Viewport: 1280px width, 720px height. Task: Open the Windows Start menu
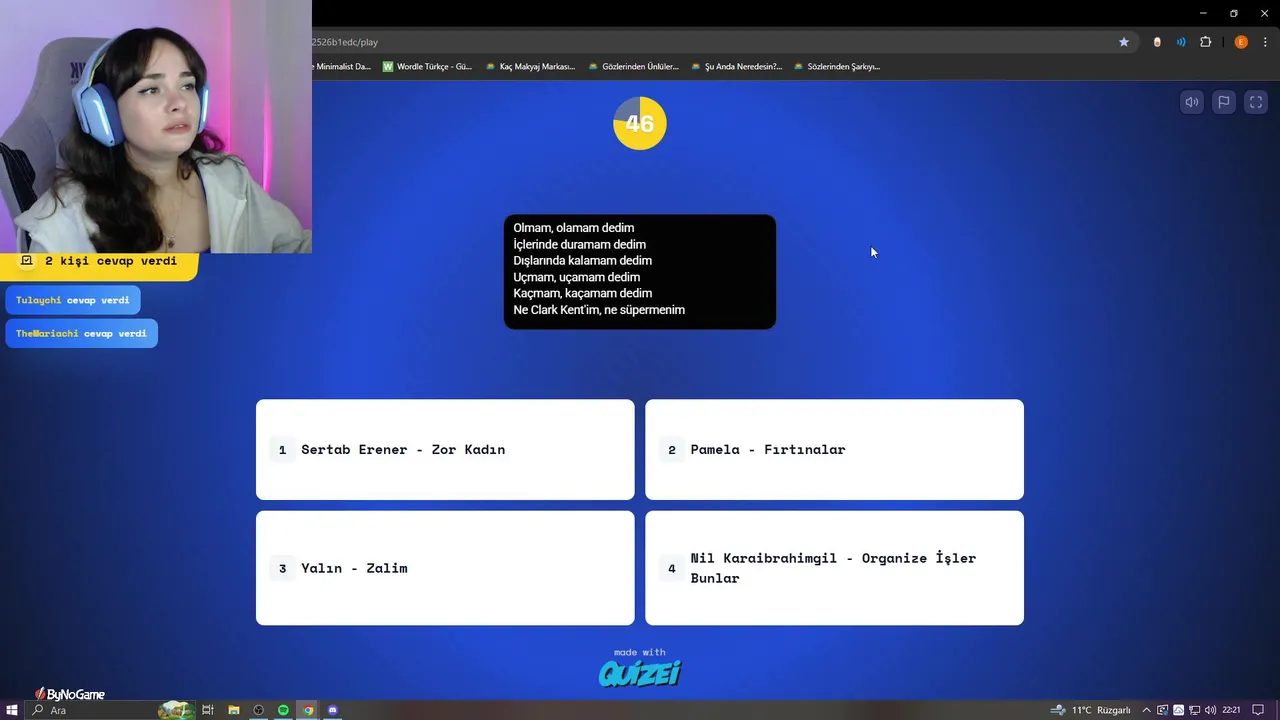13,710
